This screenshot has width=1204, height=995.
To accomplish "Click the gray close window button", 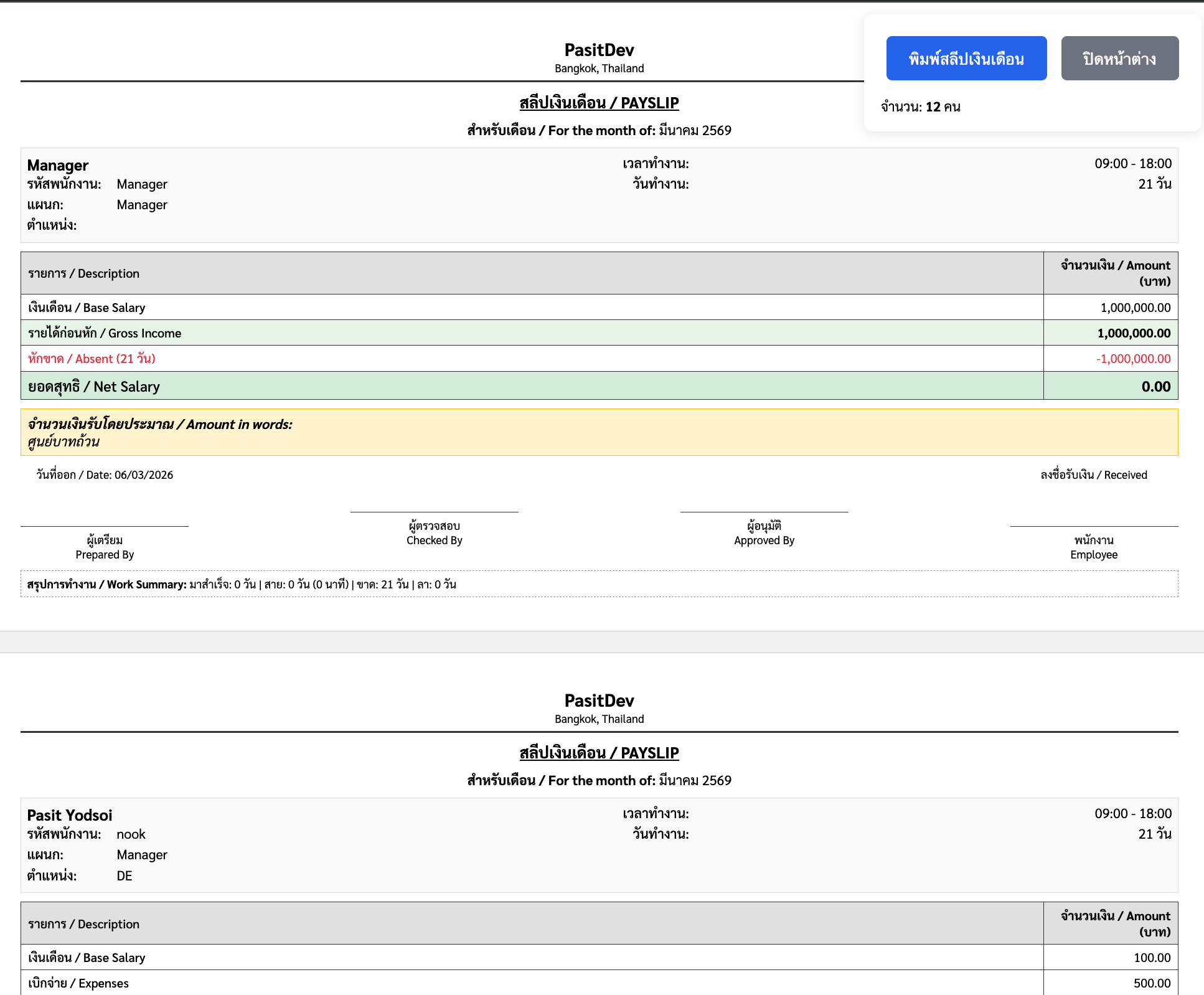I will pos(1119,59).
